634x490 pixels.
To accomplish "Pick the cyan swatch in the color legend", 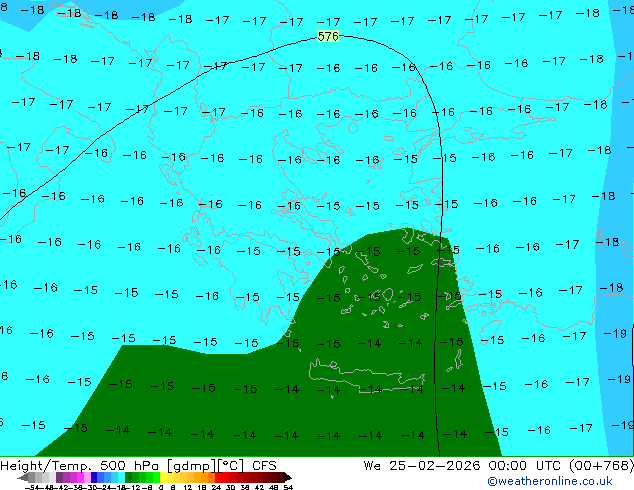I will click(x=122, y=478).
